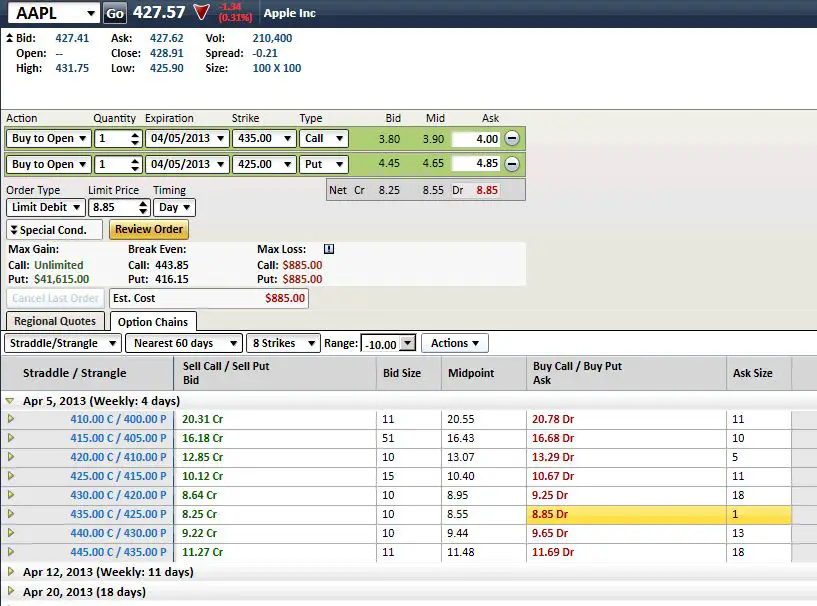Screen dimensions: 817x606
Task: Expand the Apr 20, 2013 expiration group
Action: [10, 591]
